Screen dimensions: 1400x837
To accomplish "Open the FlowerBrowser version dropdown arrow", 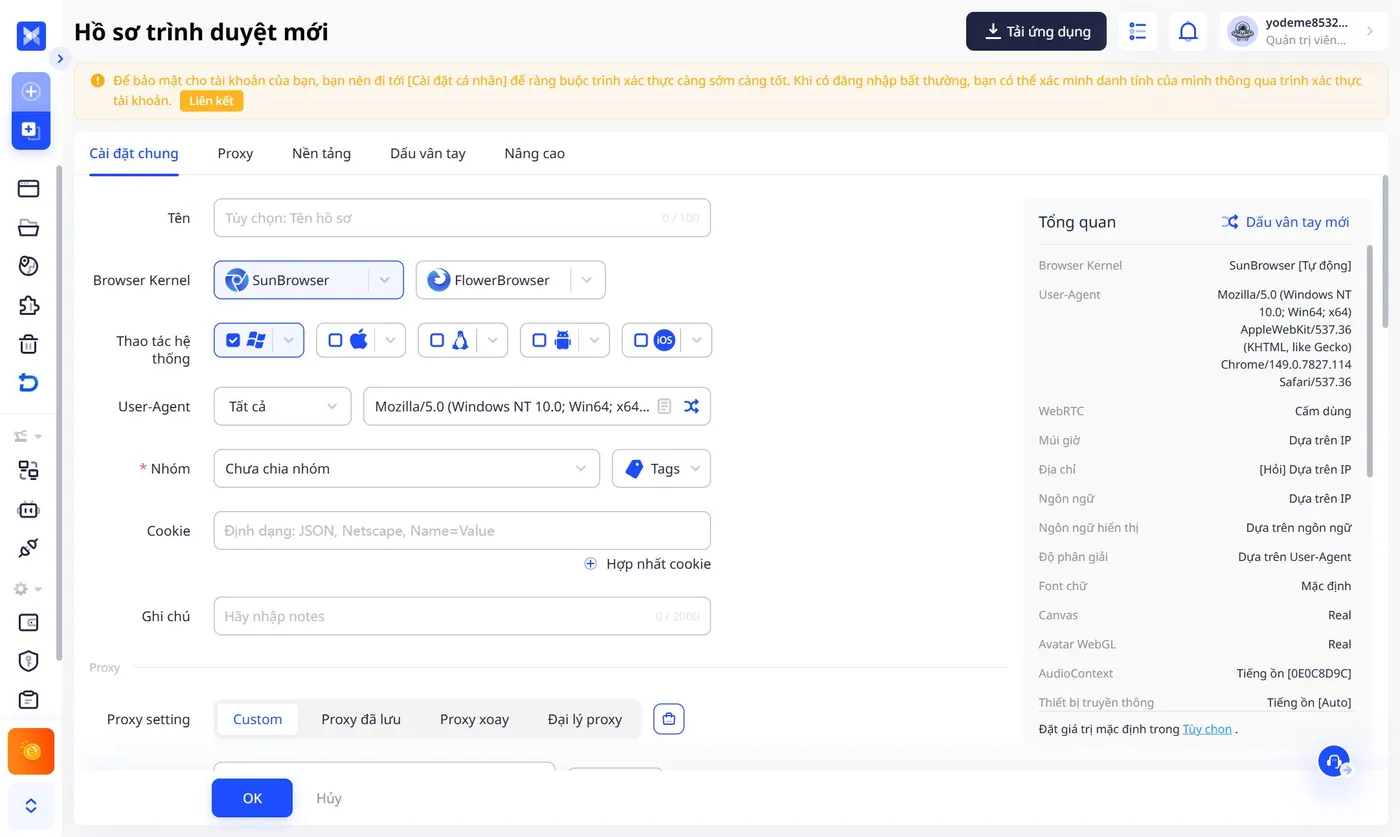I will pos(588,280).
